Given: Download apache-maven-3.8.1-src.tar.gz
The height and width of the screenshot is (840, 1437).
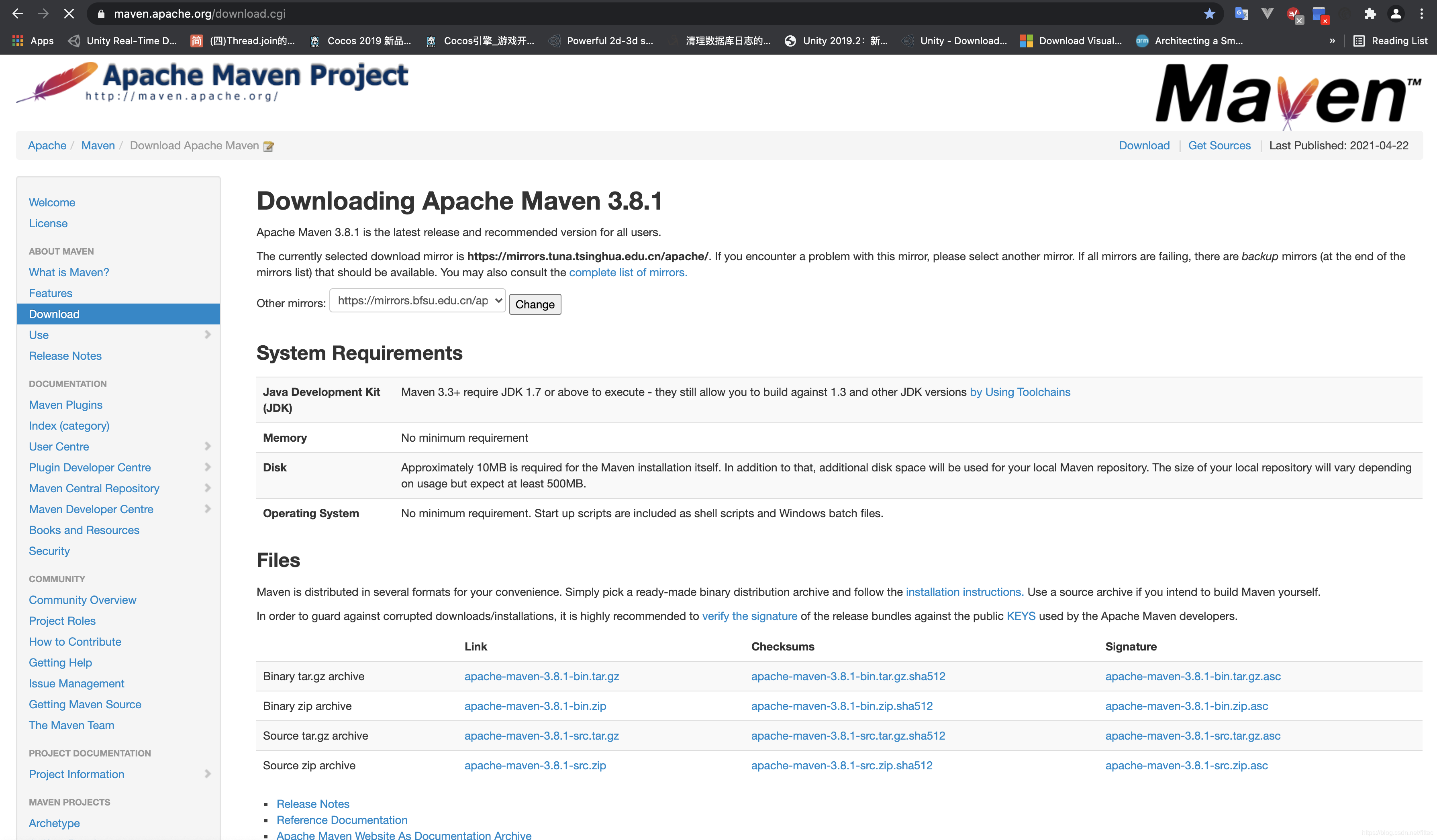Looking at the screenshot, I should coord(542,736).
